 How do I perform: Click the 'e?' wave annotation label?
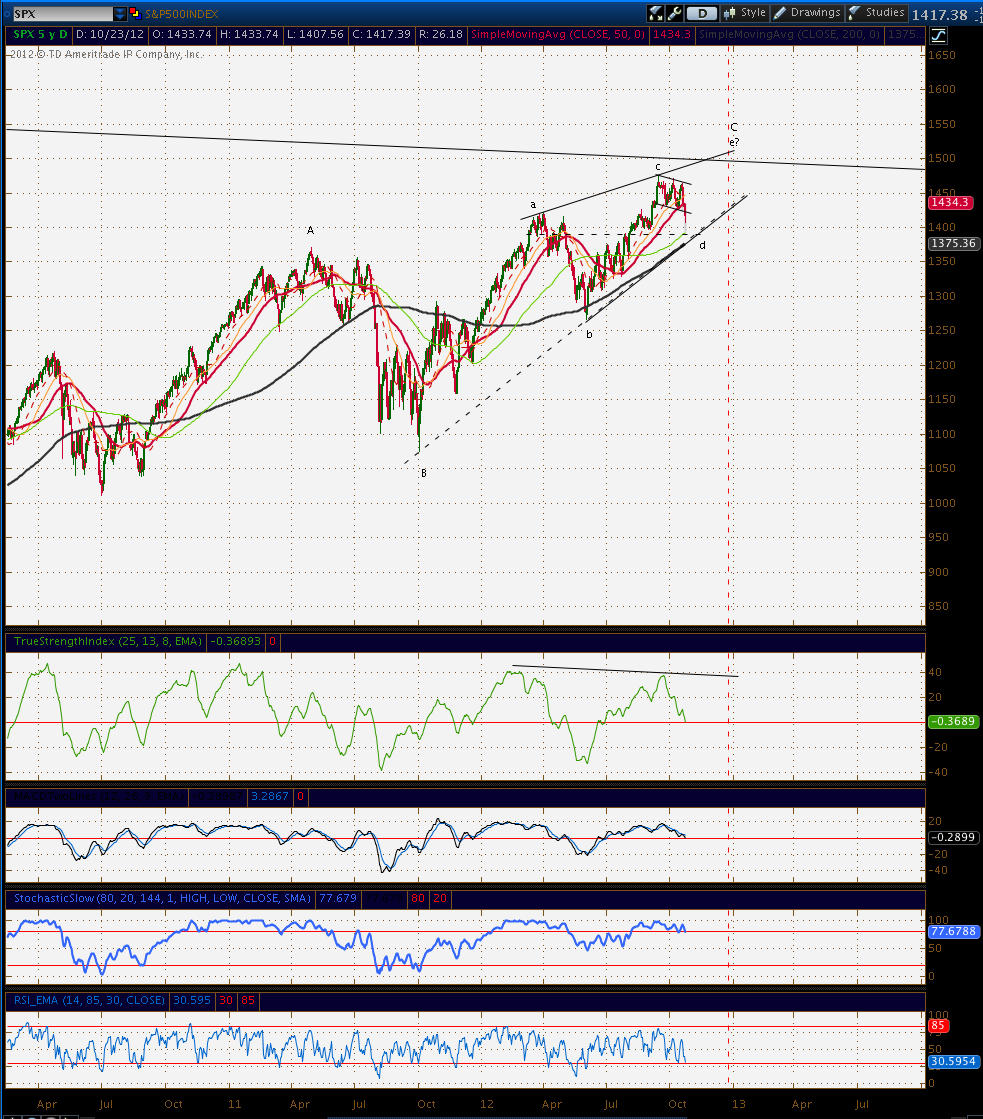pos(735,142)
